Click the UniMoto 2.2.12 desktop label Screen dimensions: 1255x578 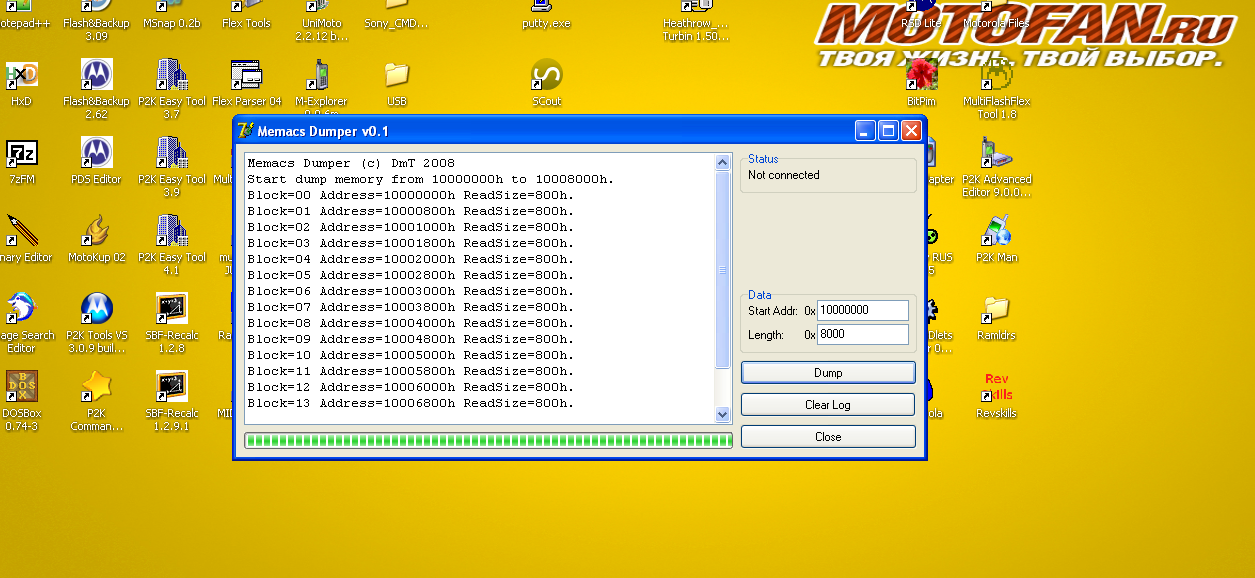coord(322,30)
